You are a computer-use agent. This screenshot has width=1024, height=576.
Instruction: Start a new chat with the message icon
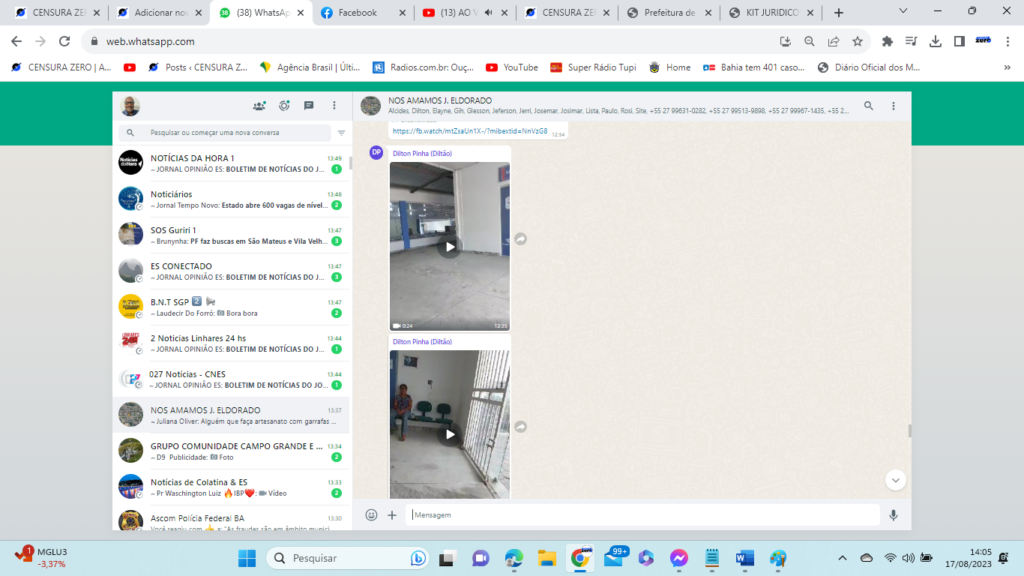point(309,106)
